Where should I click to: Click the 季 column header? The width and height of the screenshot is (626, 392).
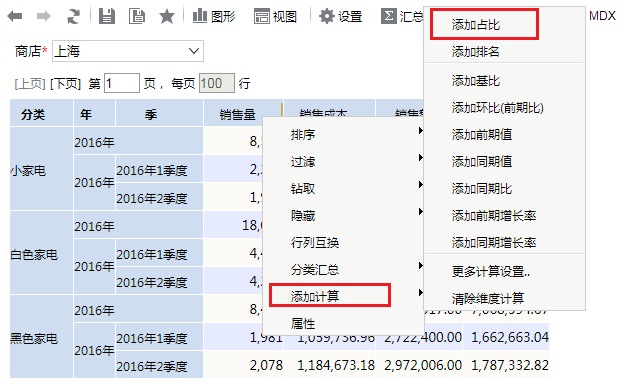tap(159, 113)
